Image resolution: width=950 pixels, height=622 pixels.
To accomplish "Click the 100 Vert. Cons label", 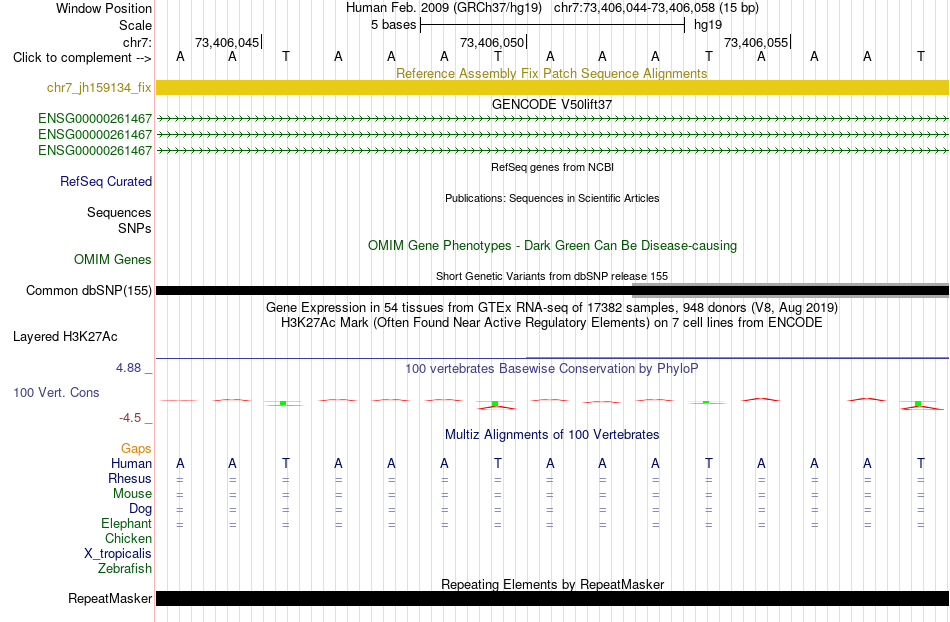I will 56,392.
